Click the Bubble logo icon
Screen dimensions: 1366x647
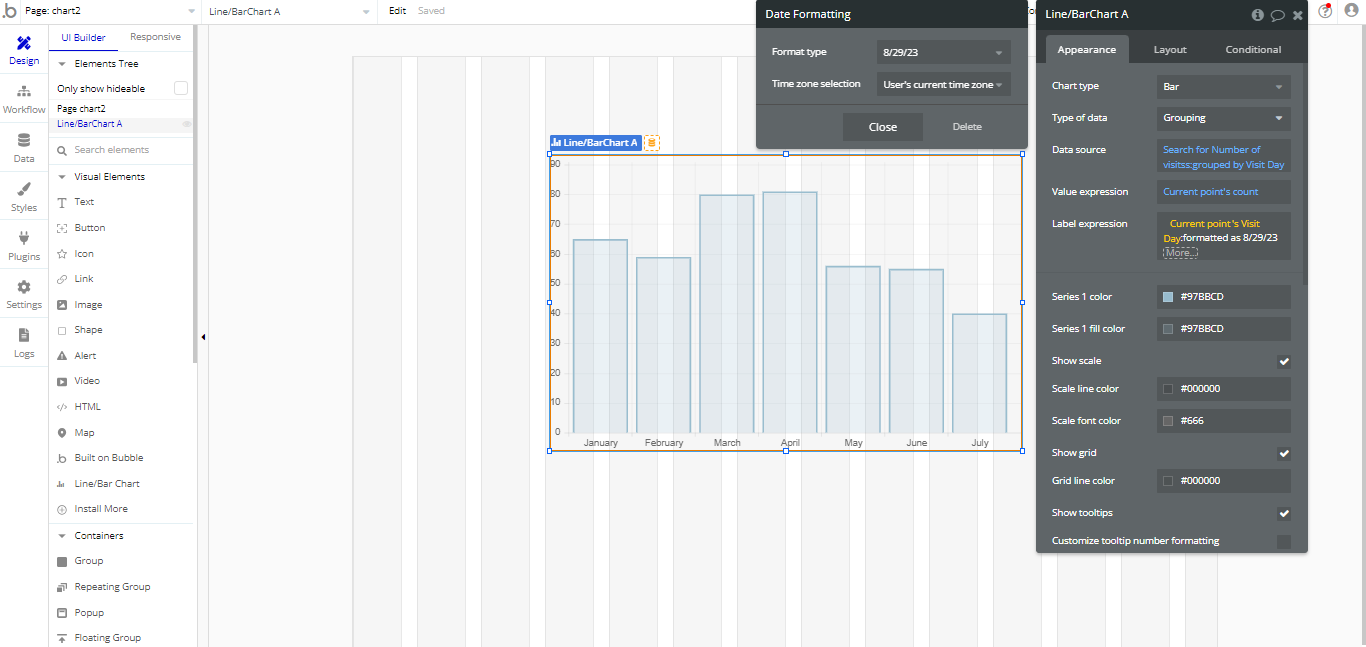click(9, 11)
